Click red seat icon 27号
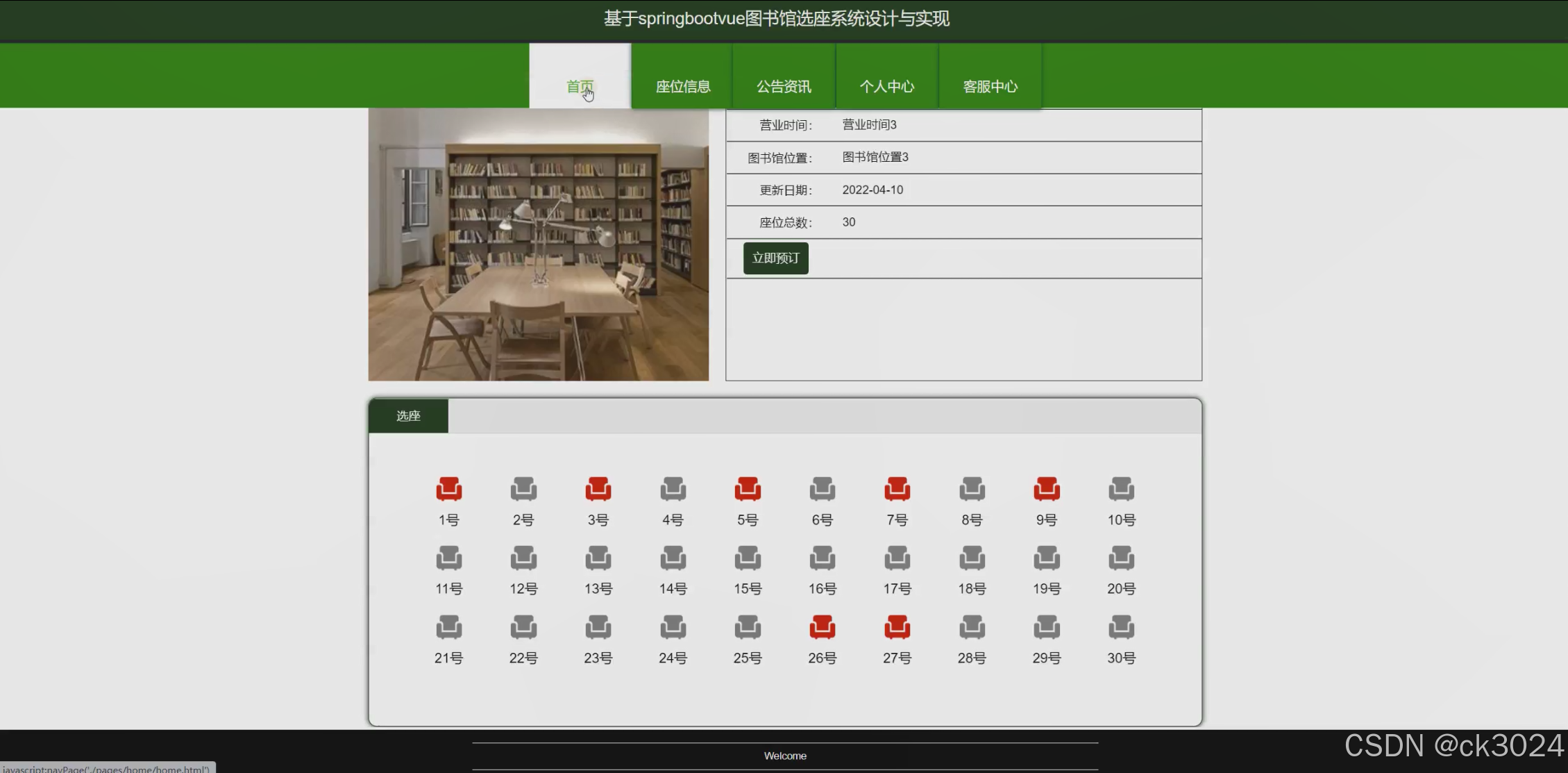 click(x=897, y=627)
